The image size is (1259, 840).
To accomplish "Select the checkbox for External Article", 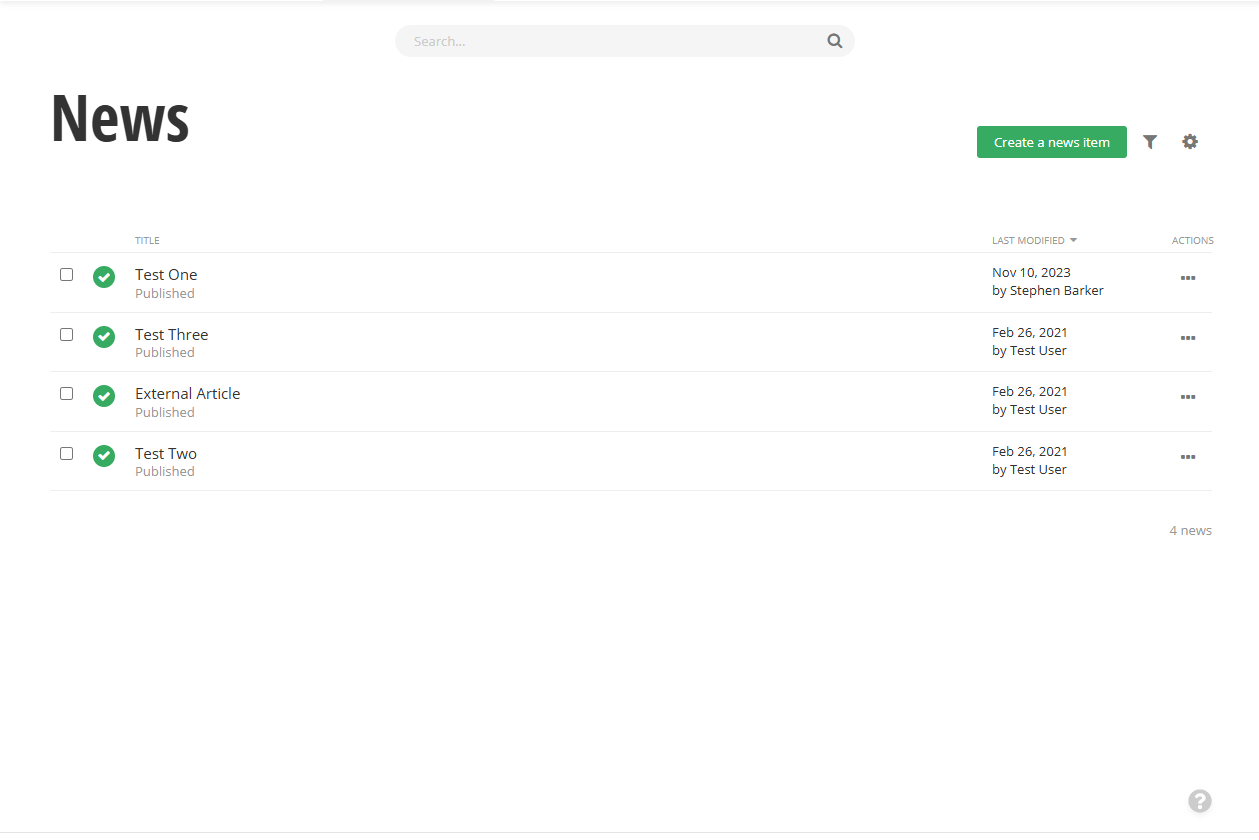I will (66, 393).
